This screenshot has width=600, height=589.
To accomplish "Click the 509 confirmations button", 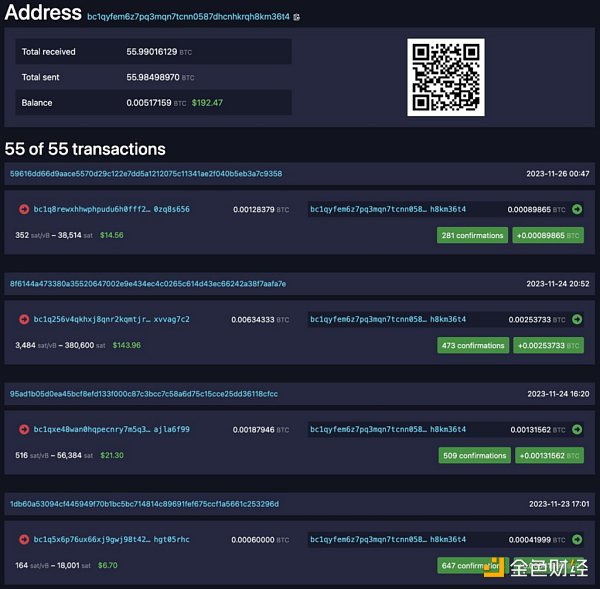I will 473,455.
